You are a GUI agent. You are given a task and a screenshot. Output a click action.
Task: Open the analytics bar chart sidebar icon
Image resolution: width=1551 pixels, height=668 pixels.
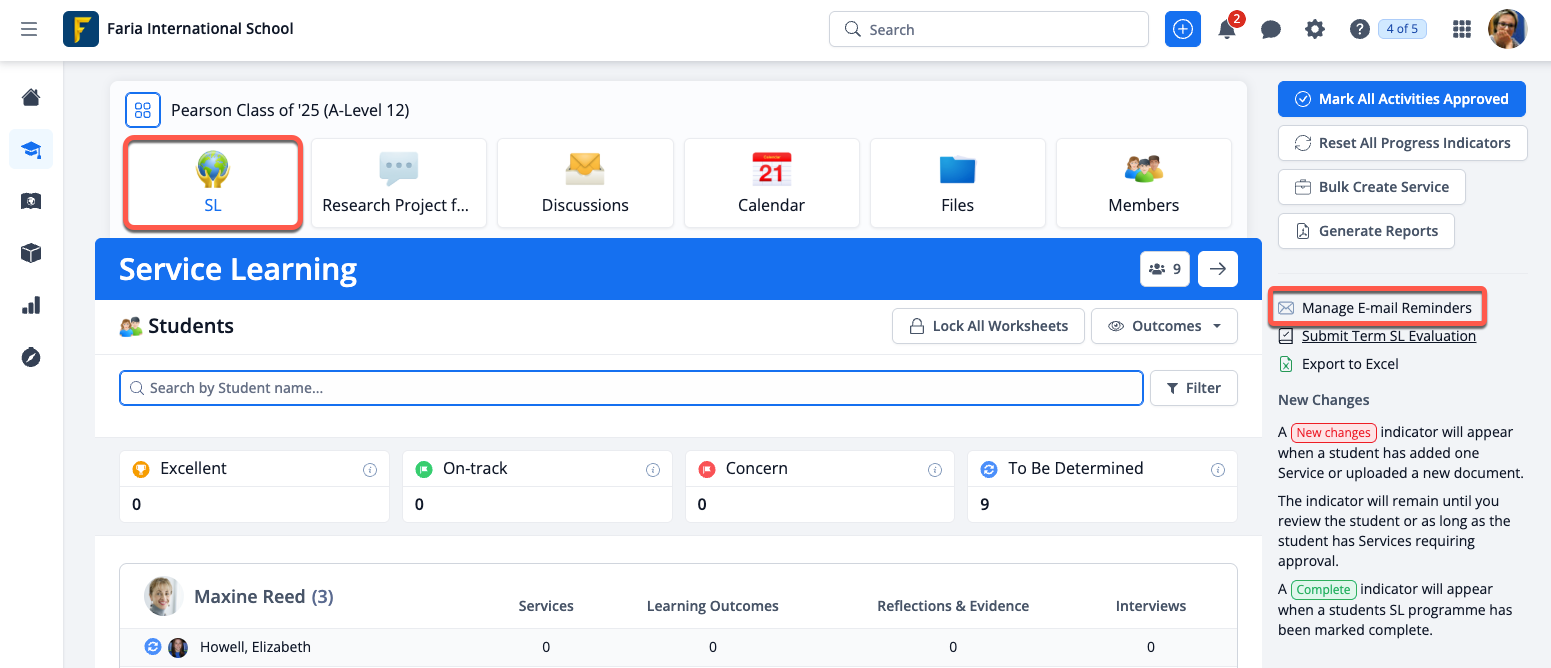point(31,305)
